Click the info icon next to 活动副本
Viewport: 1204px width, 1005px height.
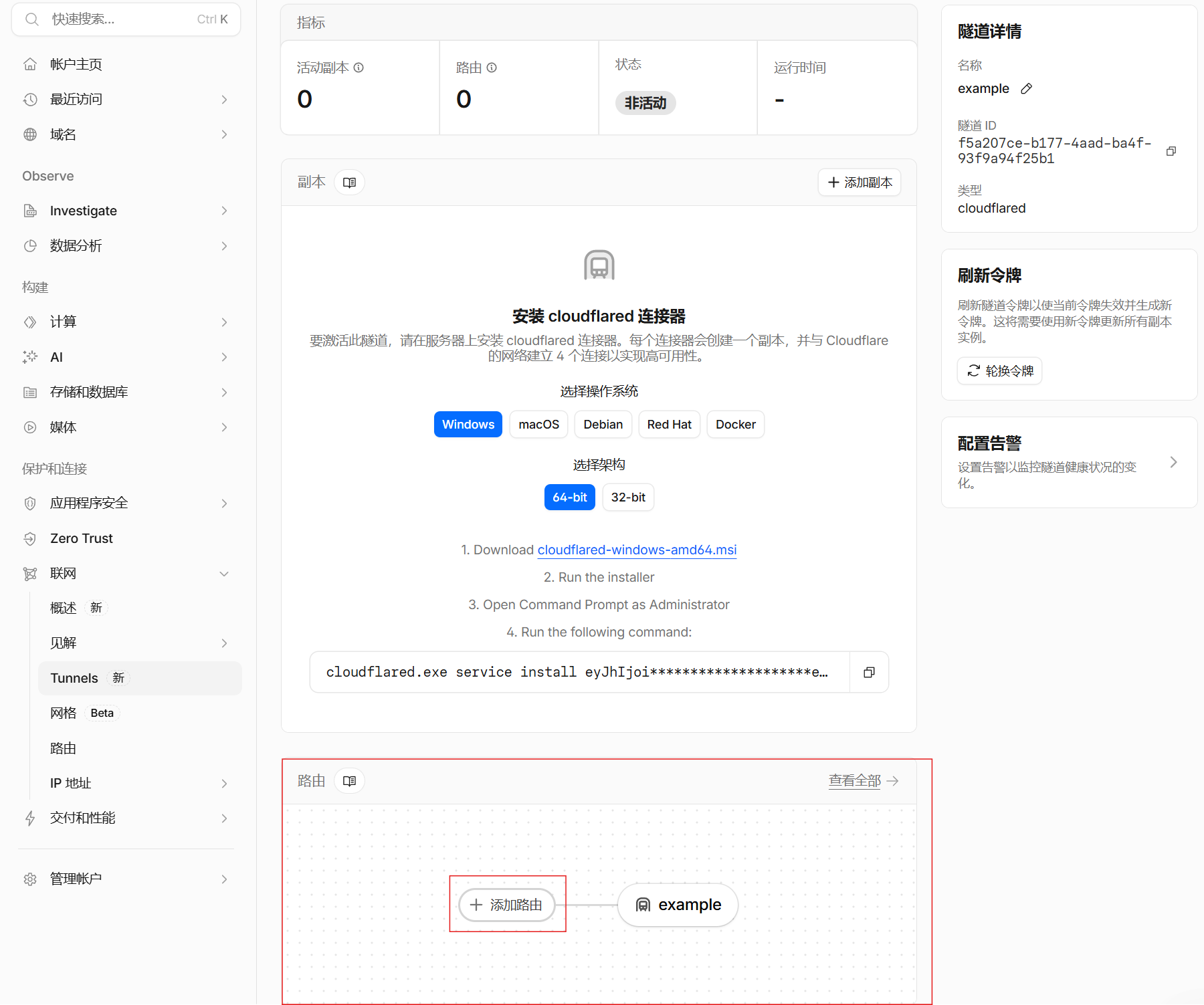pyautogui.click(x=359, y=68)
